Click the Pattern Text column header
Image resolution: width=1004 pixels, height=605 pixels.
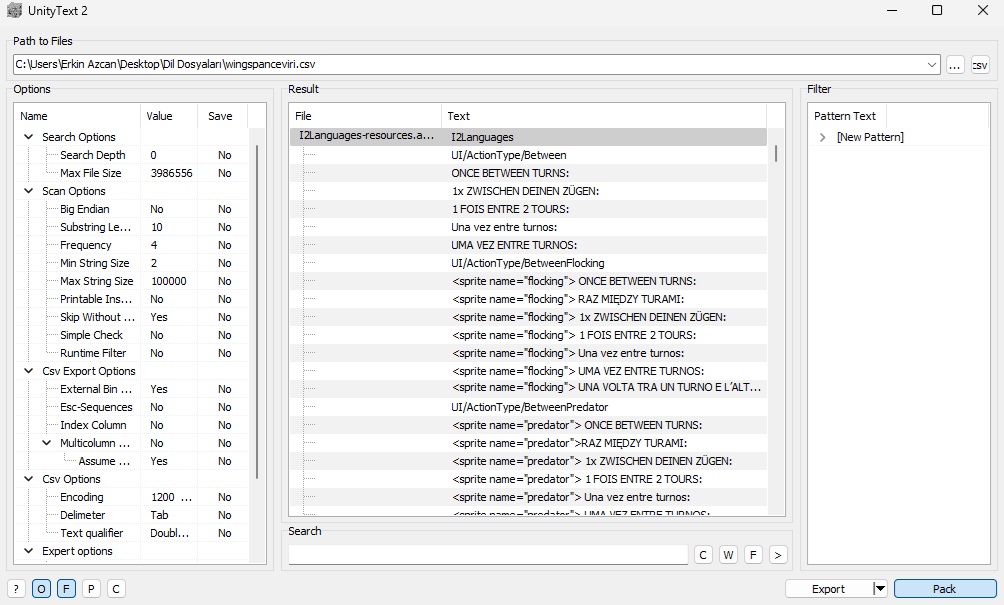tap(845, 116)
